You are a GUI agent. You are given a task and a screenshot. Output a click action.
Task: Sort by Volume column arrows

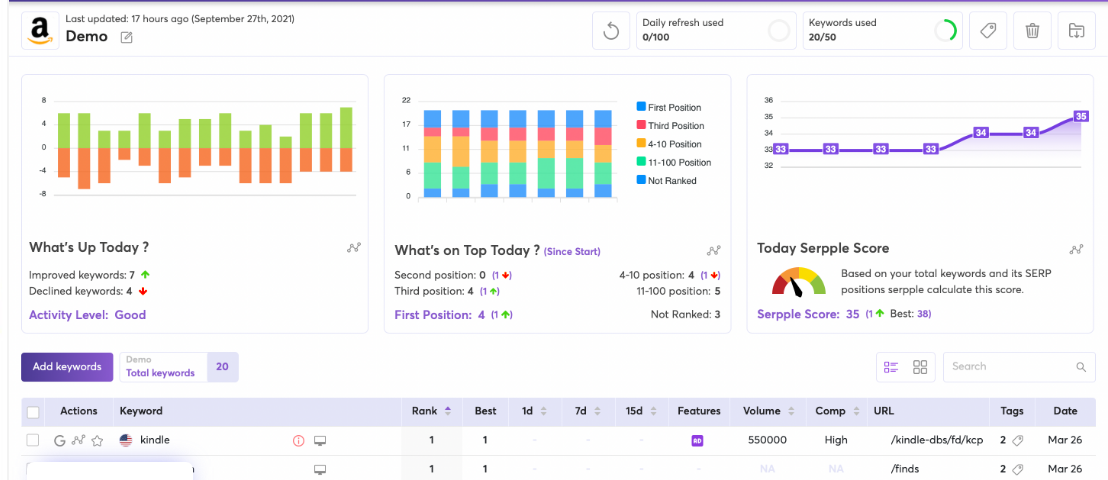(791, 411)
